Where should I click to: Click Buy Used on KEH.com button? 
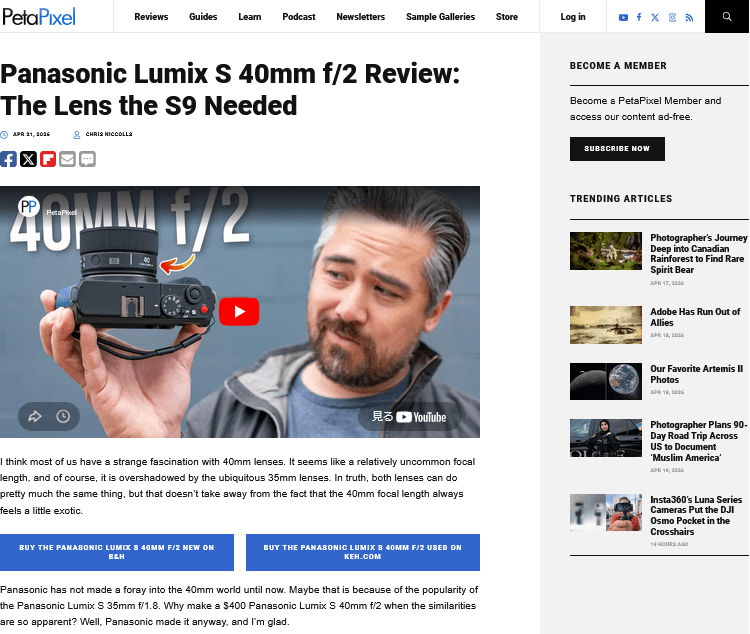[x=362, y=552]
